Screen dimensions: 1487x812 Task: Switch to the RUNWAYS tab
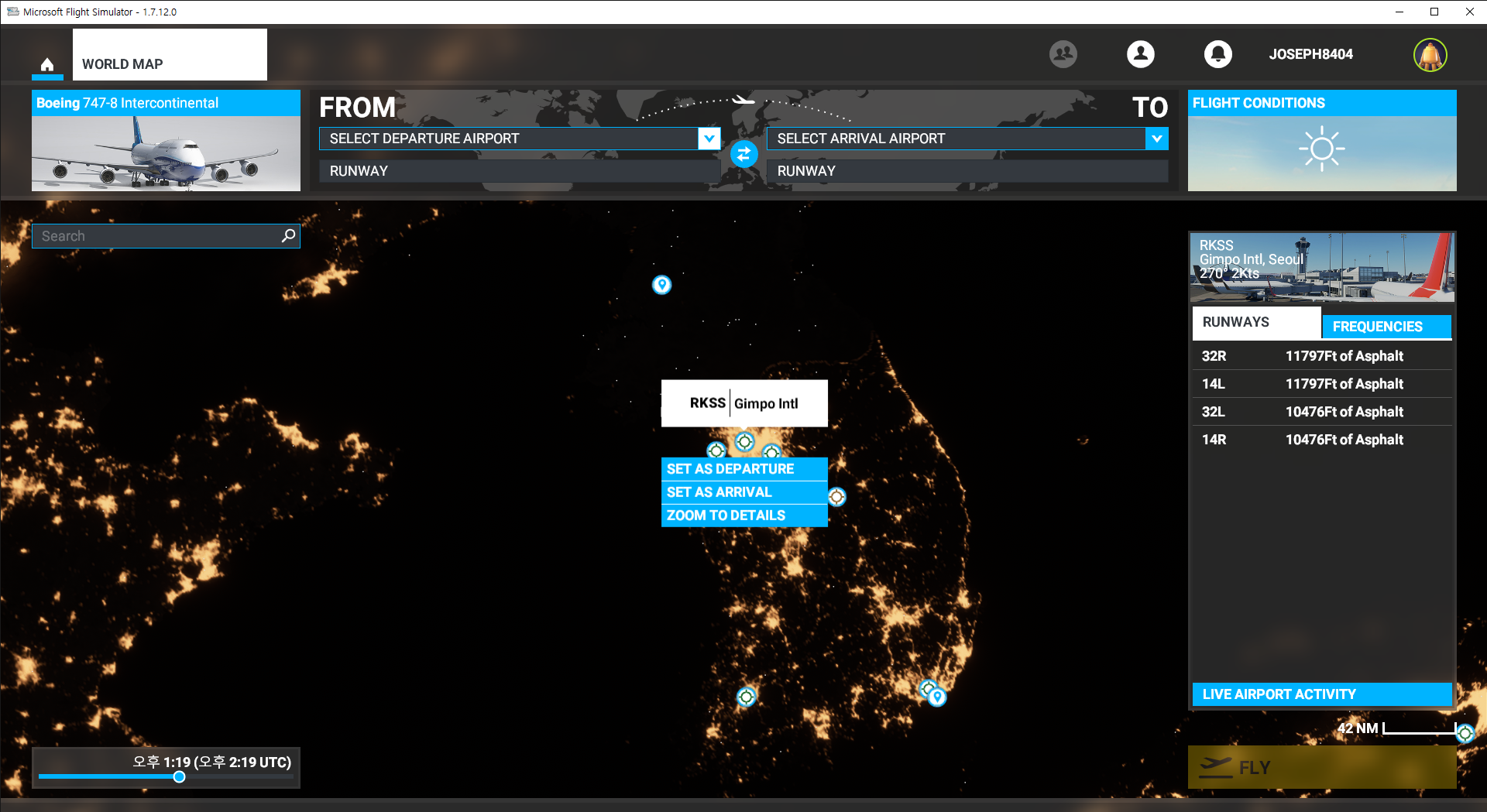pos(1256,323)
